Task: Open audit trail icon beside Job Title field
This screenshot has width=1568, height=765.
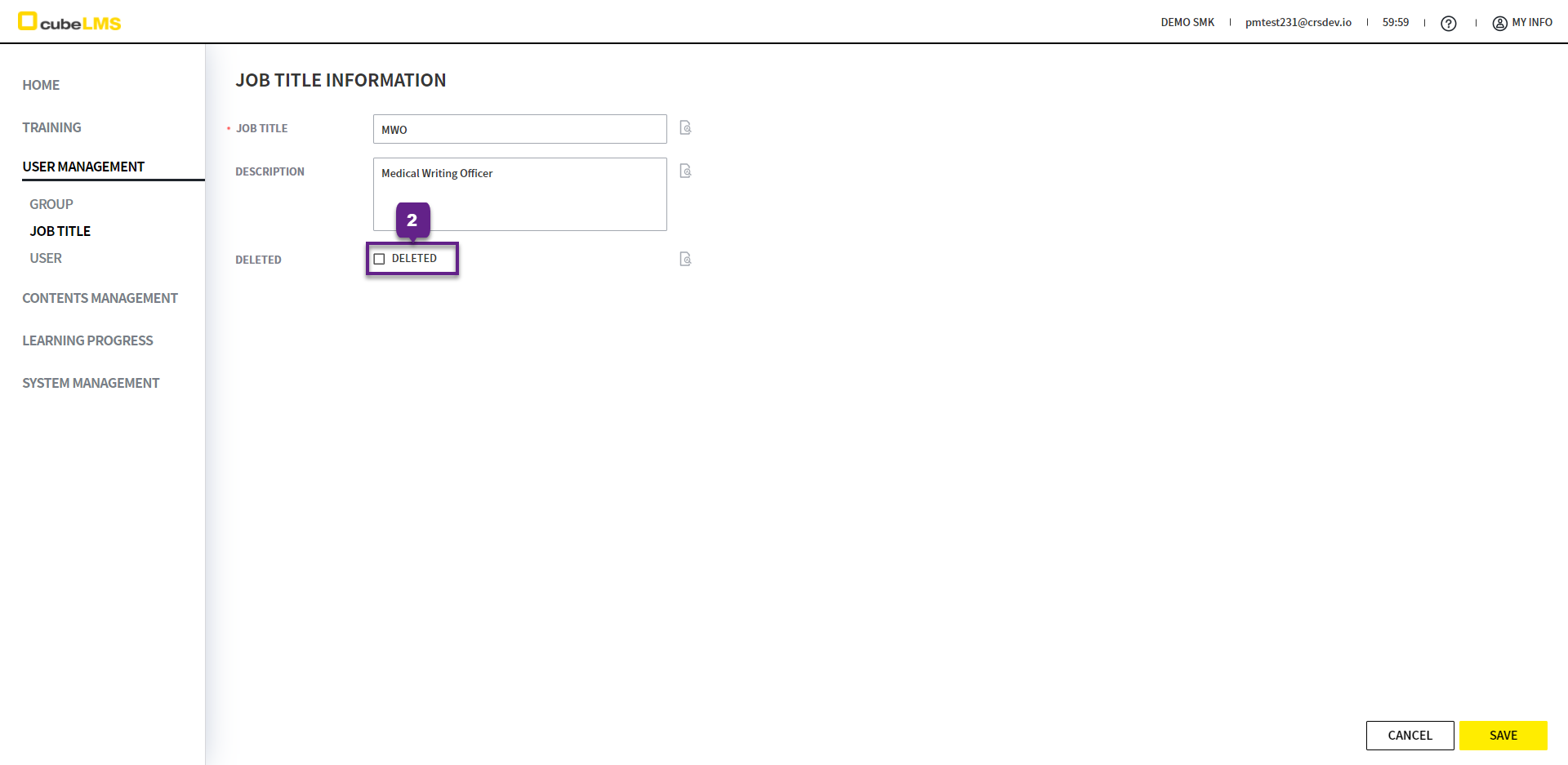Action: pos(685,128)
